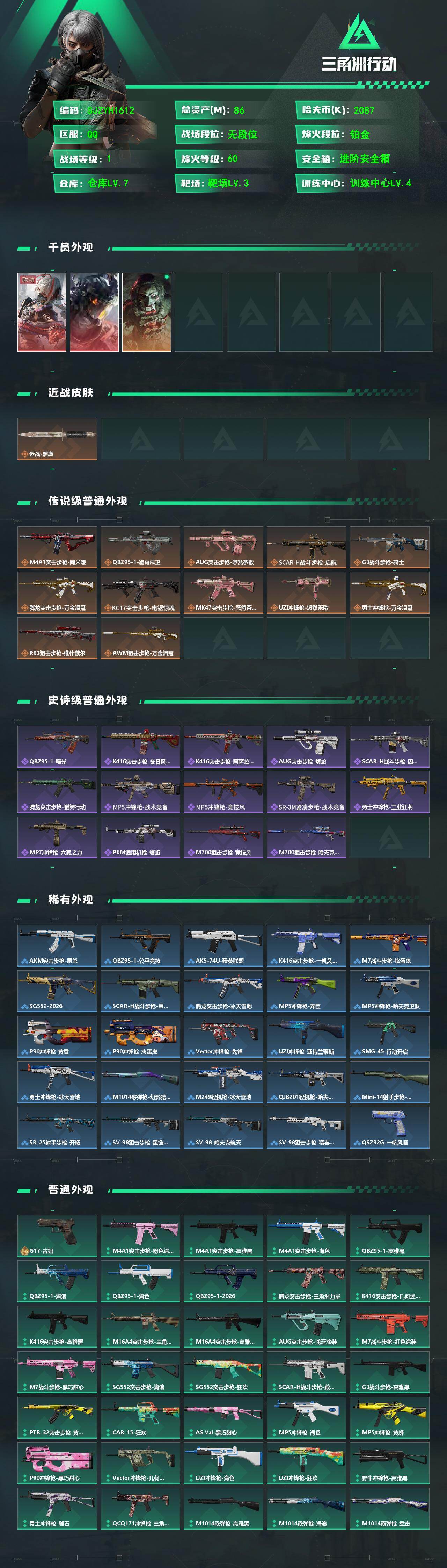Image resolution: width=447 pixels, height=1568 pixels.
Task: Select the AKM突击步枪-肃杀 rare skin
Action: point(57,945)
